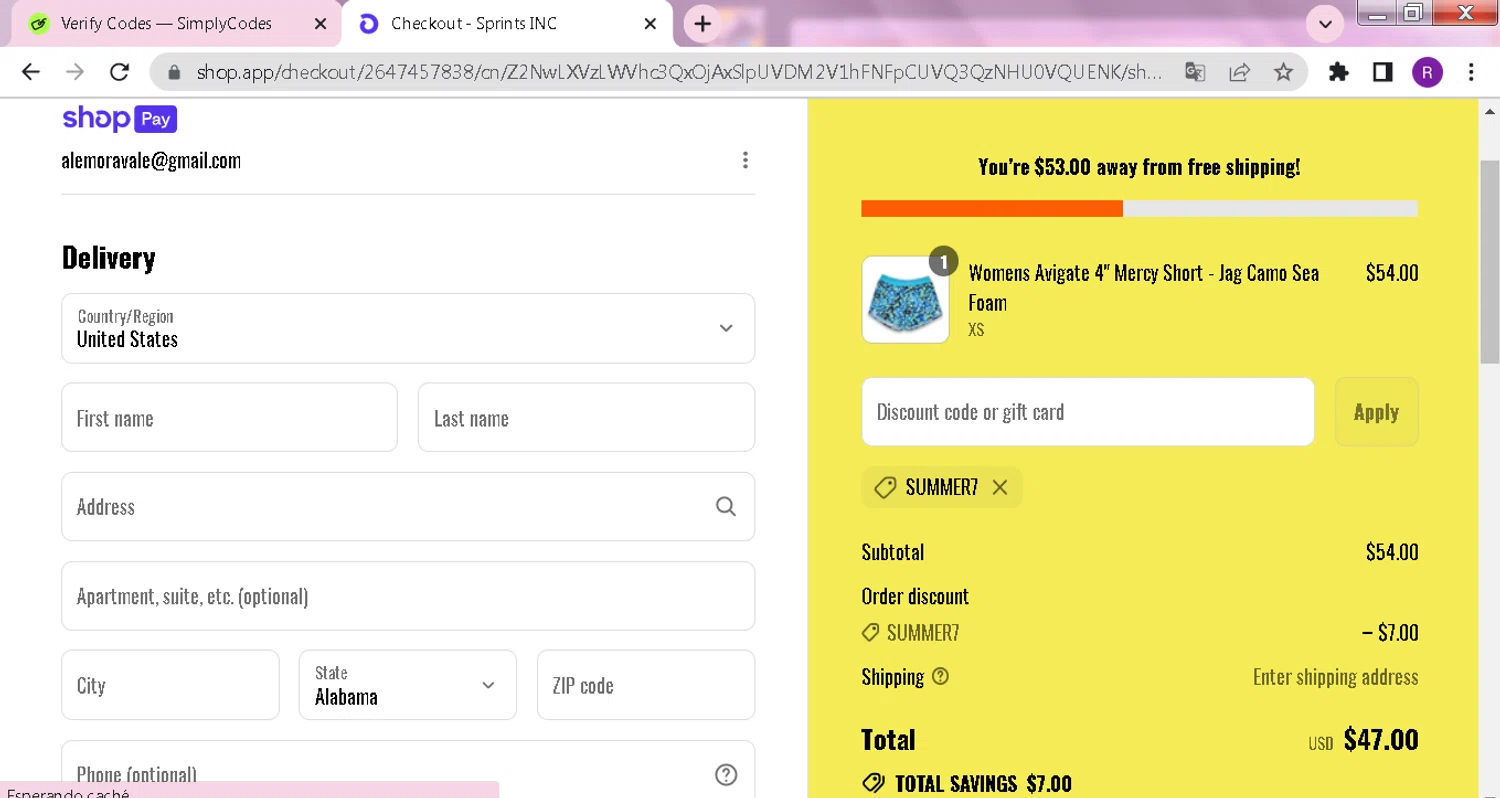This screenshot has height=798, width=1500.
Task: Open the Chrome three-dot menu
Action: (1471, 72)
